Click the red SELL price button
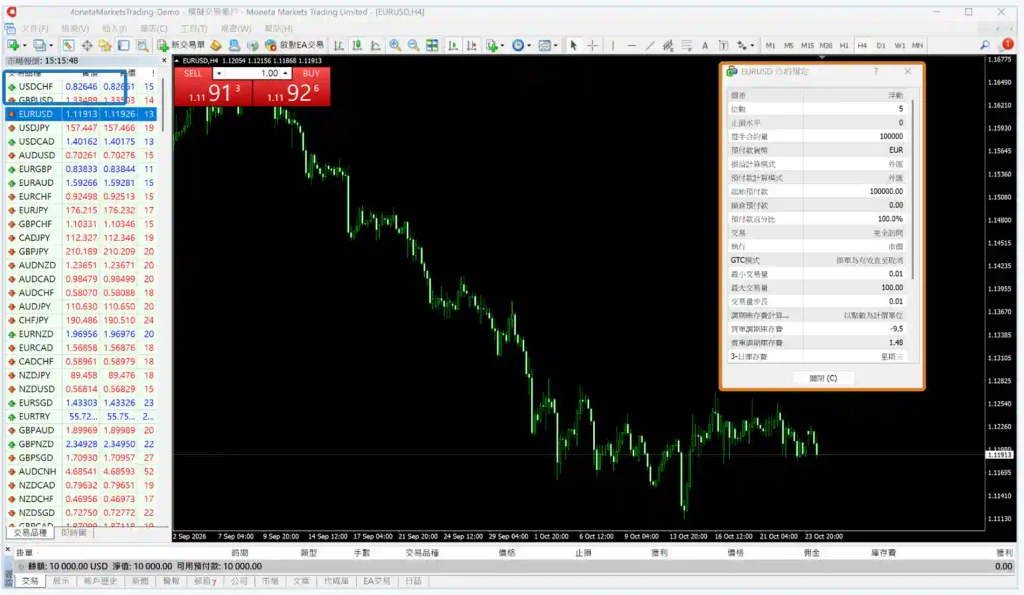1024x595 pixels. (213, 92)
